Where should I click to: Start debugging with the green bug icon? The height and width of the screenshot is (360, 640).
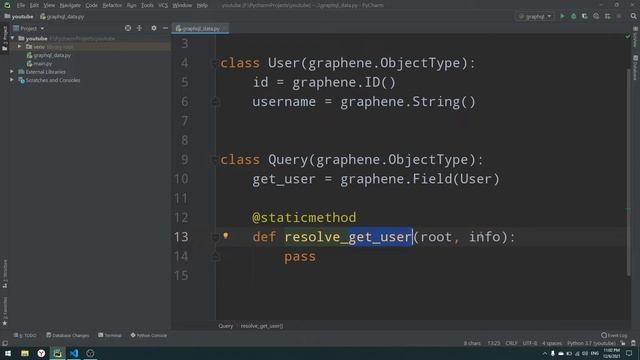tap(573, 16)
